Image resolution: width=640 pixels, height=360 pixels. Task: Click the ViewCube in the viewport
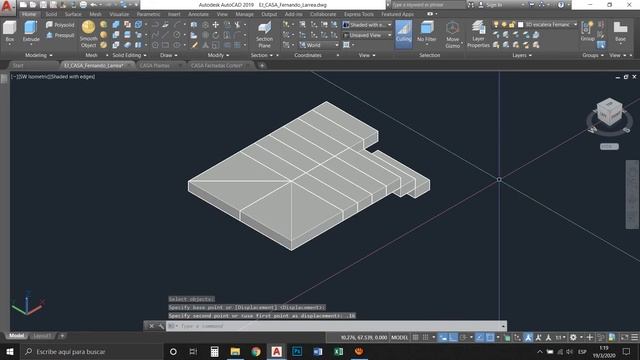609,112
